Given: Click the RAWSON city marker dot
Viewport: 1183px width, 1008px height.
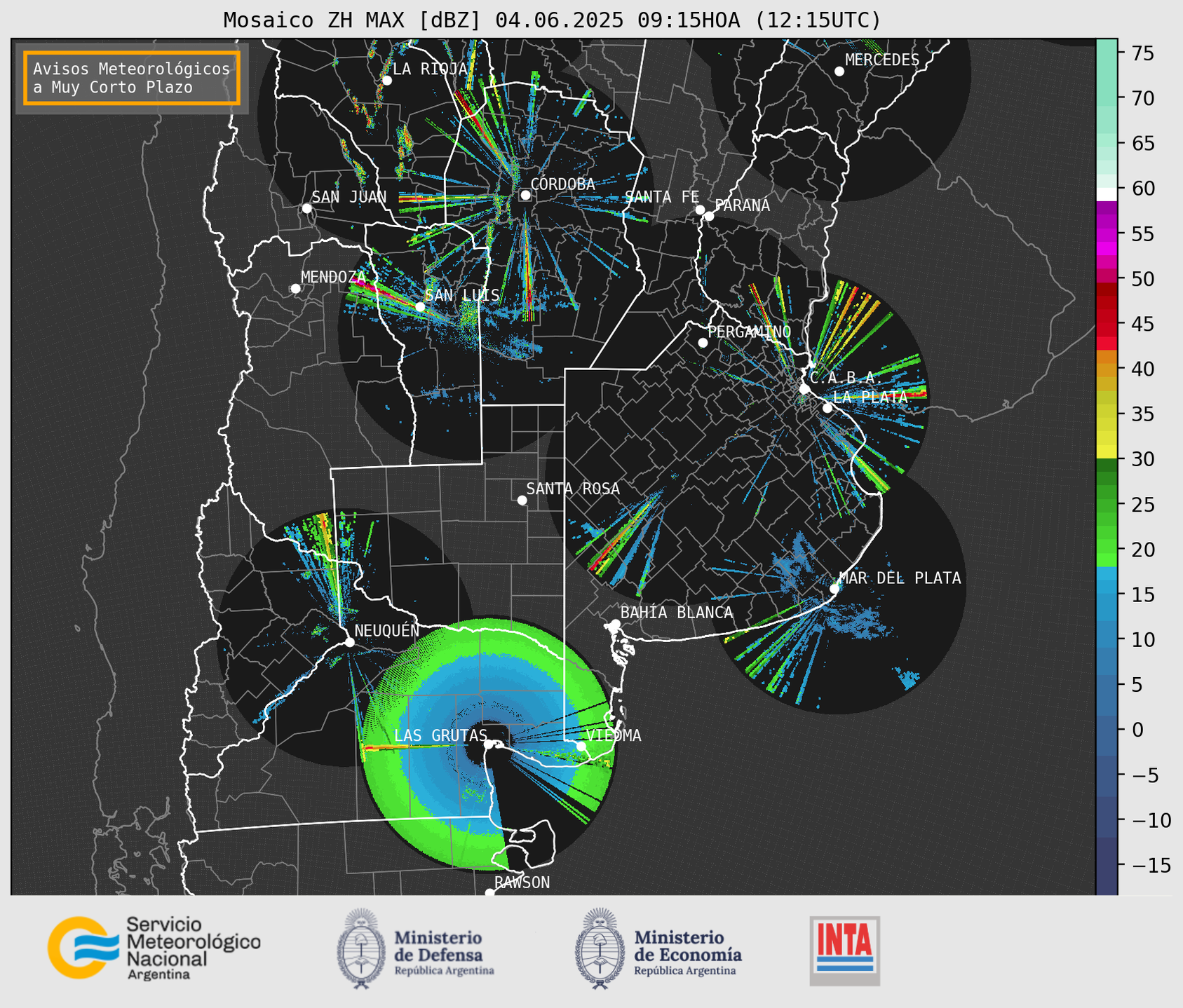Looking at the screenshot, I should point(489,893).
